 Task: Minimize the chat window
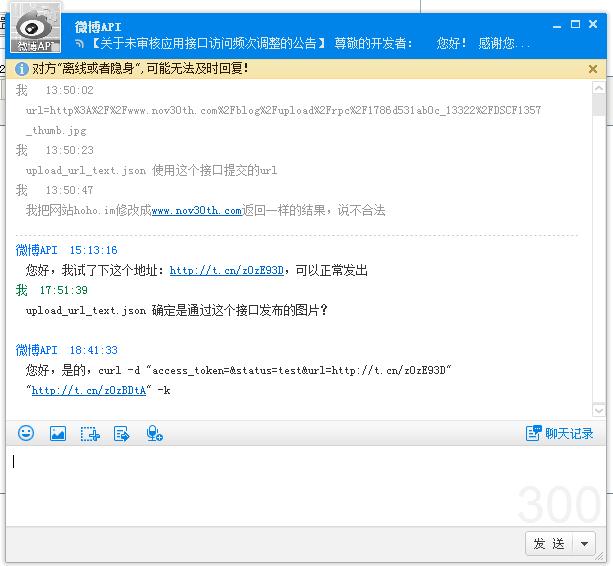click(557, 25)
